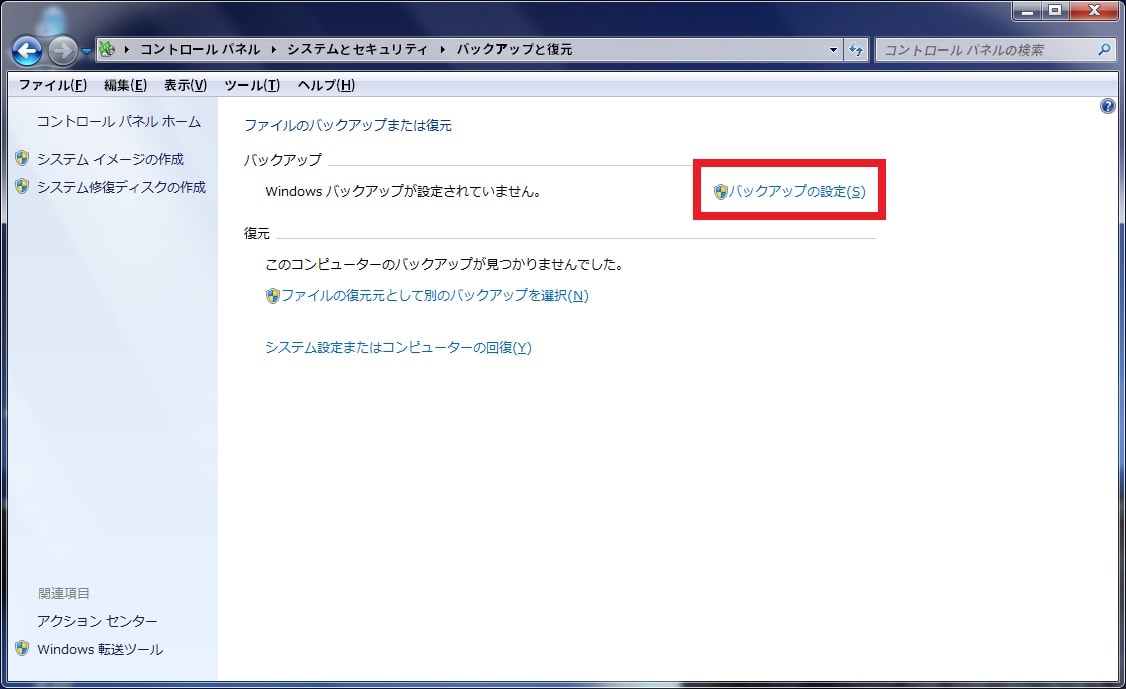
Task: Go to コントロール パネル ホーム
Action: click(118, 121)
